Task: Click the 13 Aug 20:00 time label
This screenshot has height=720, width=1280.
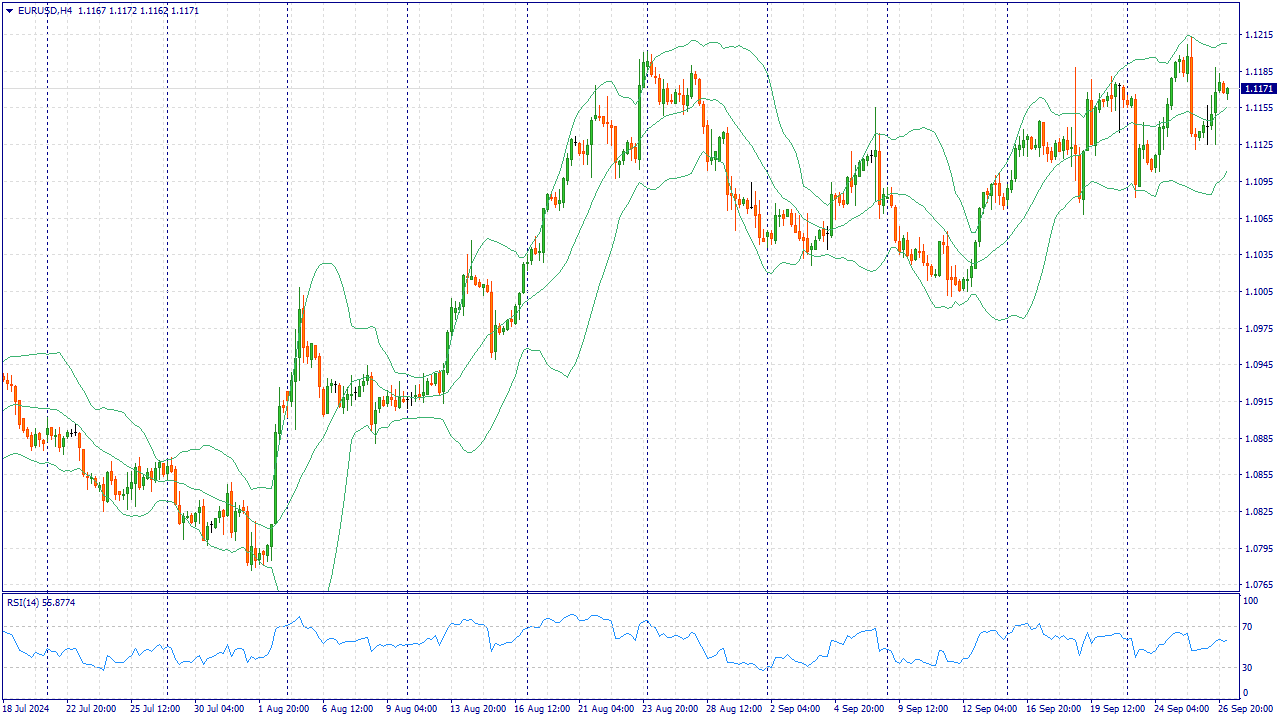Action: [477, 709]
